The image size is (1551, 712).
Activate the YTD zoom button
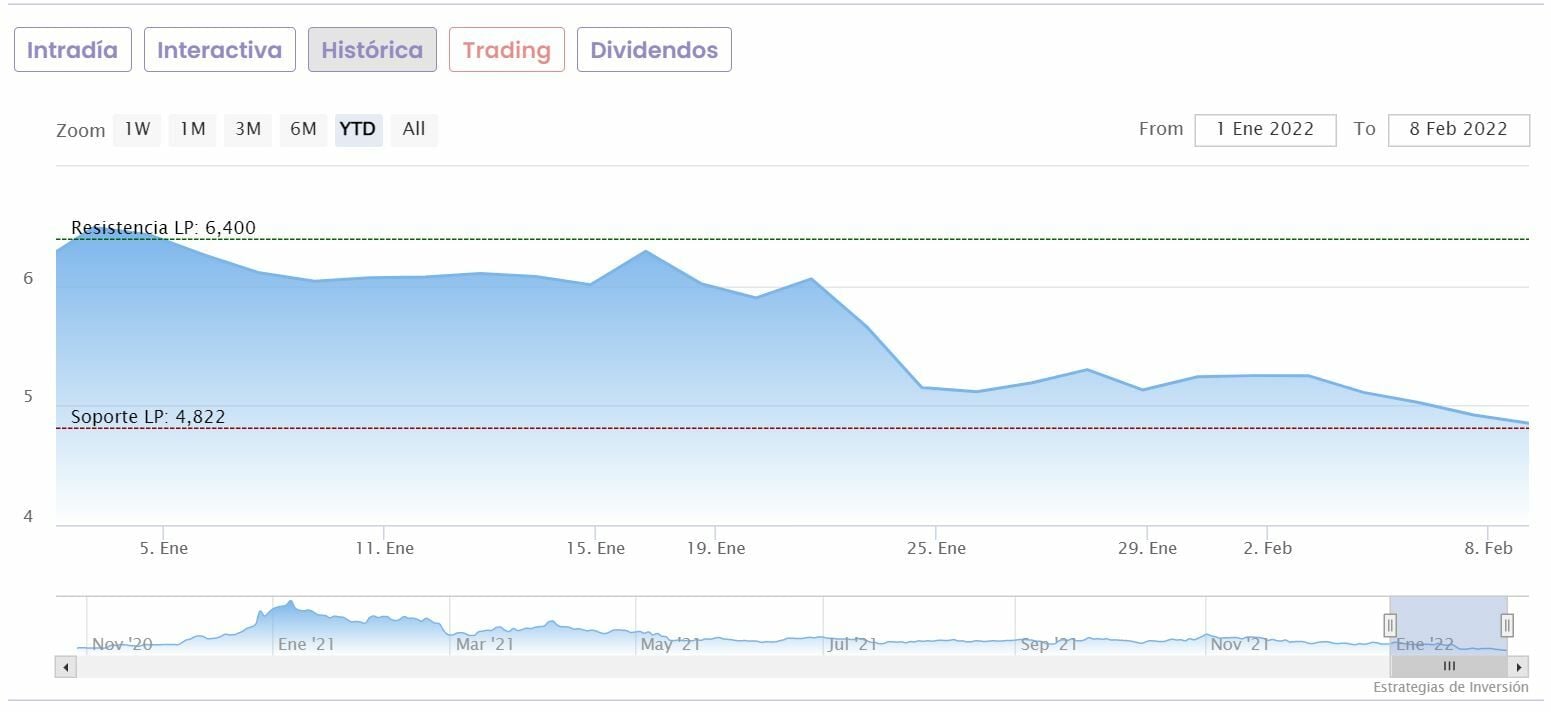[x=358, y=129]
